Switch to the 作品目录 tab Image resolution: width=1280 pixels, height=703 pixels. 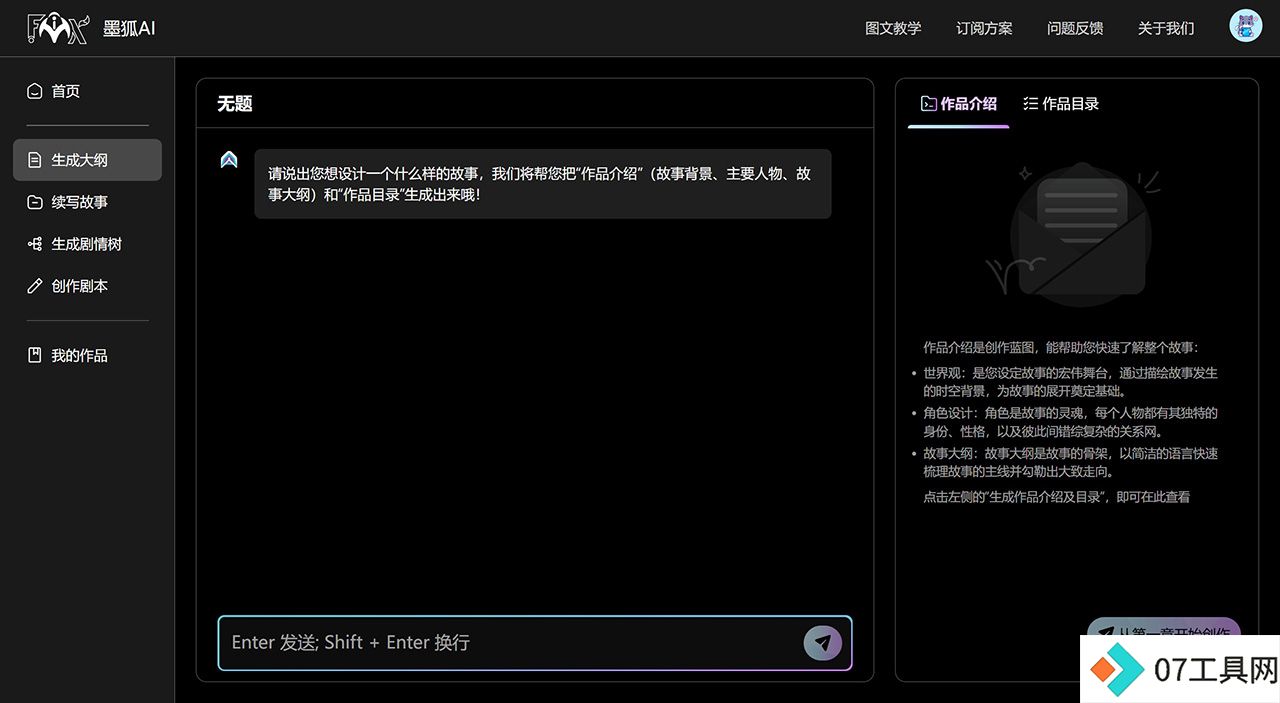point(1060,103)
